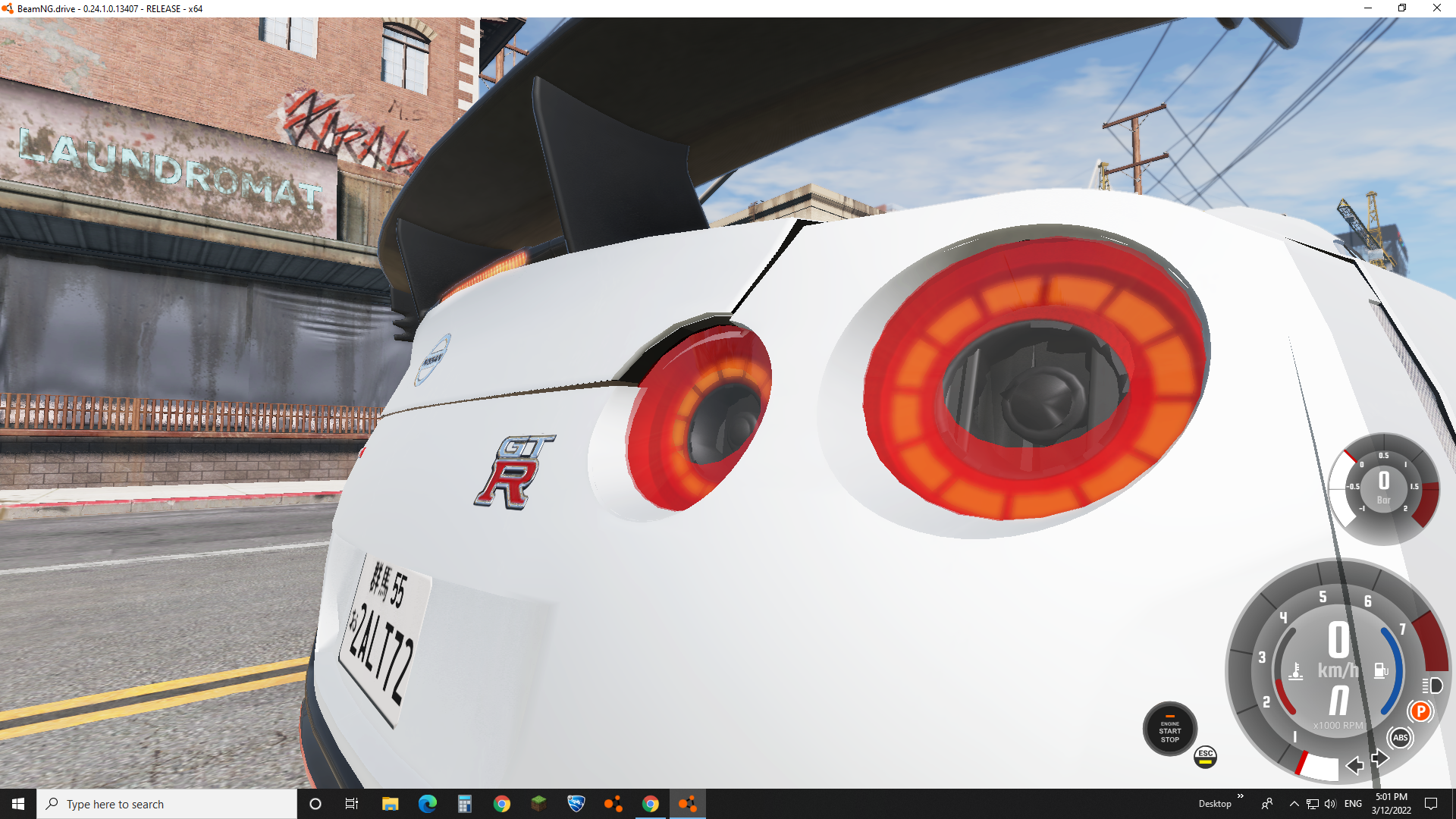Screen dimensions: 1456x819
Task: Open network status icon in tray
Action: point(1312,804)
